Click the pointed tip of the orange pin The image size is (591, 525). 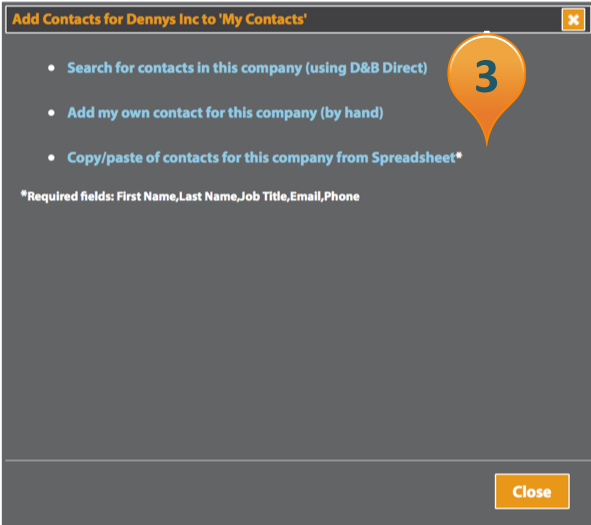487,142
